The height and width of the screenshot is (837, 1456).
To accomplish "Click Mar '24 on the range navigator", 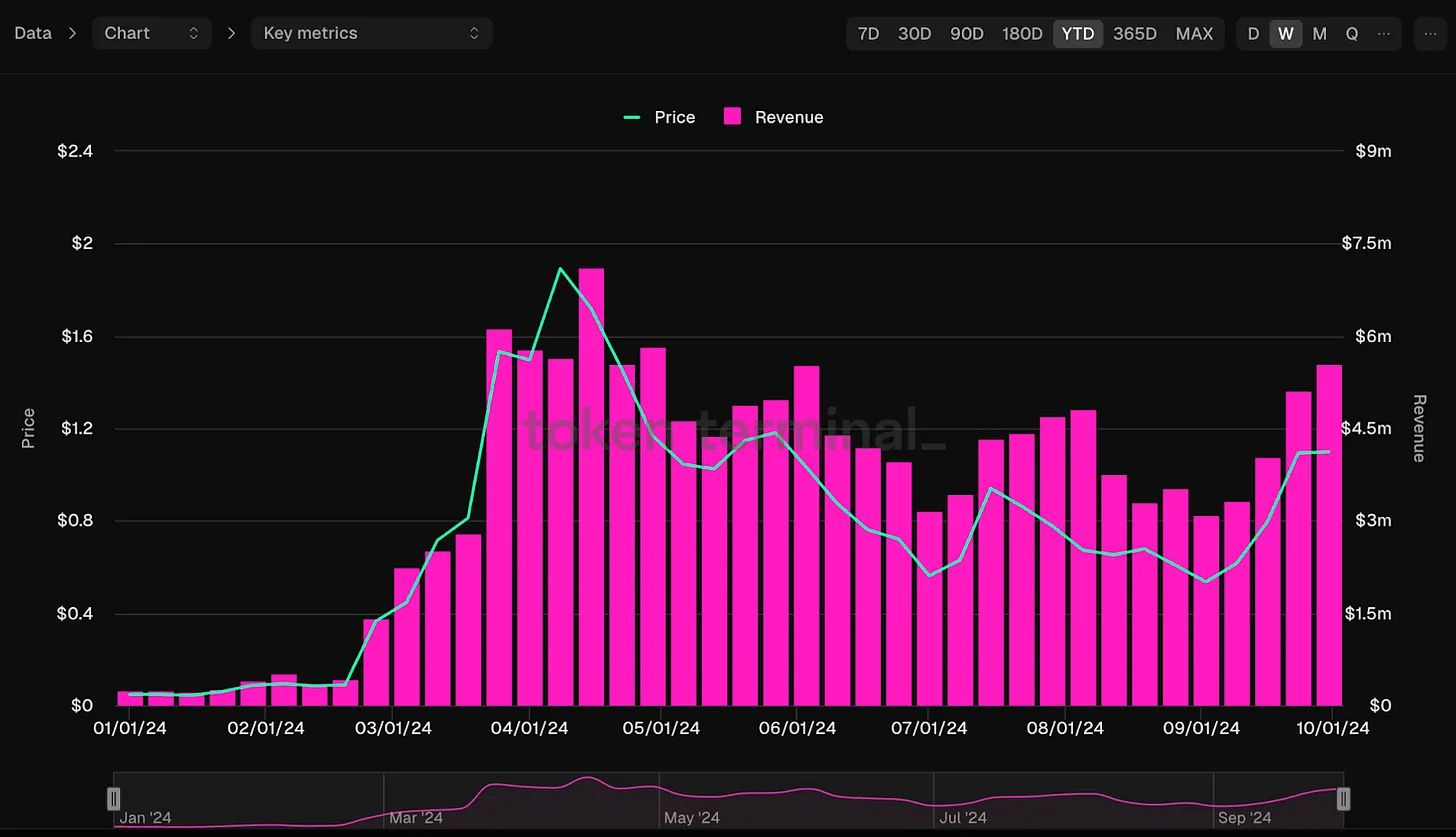I will pos(416,818).
